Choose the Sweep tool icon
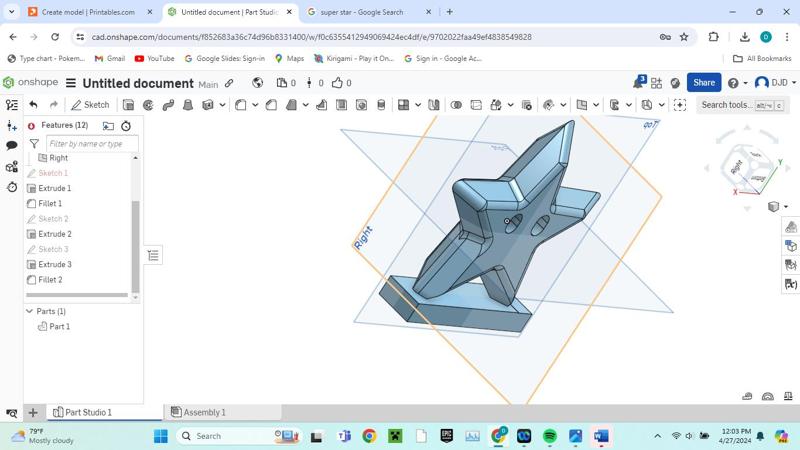The image size is (800, 450). [x=168, y=105]
